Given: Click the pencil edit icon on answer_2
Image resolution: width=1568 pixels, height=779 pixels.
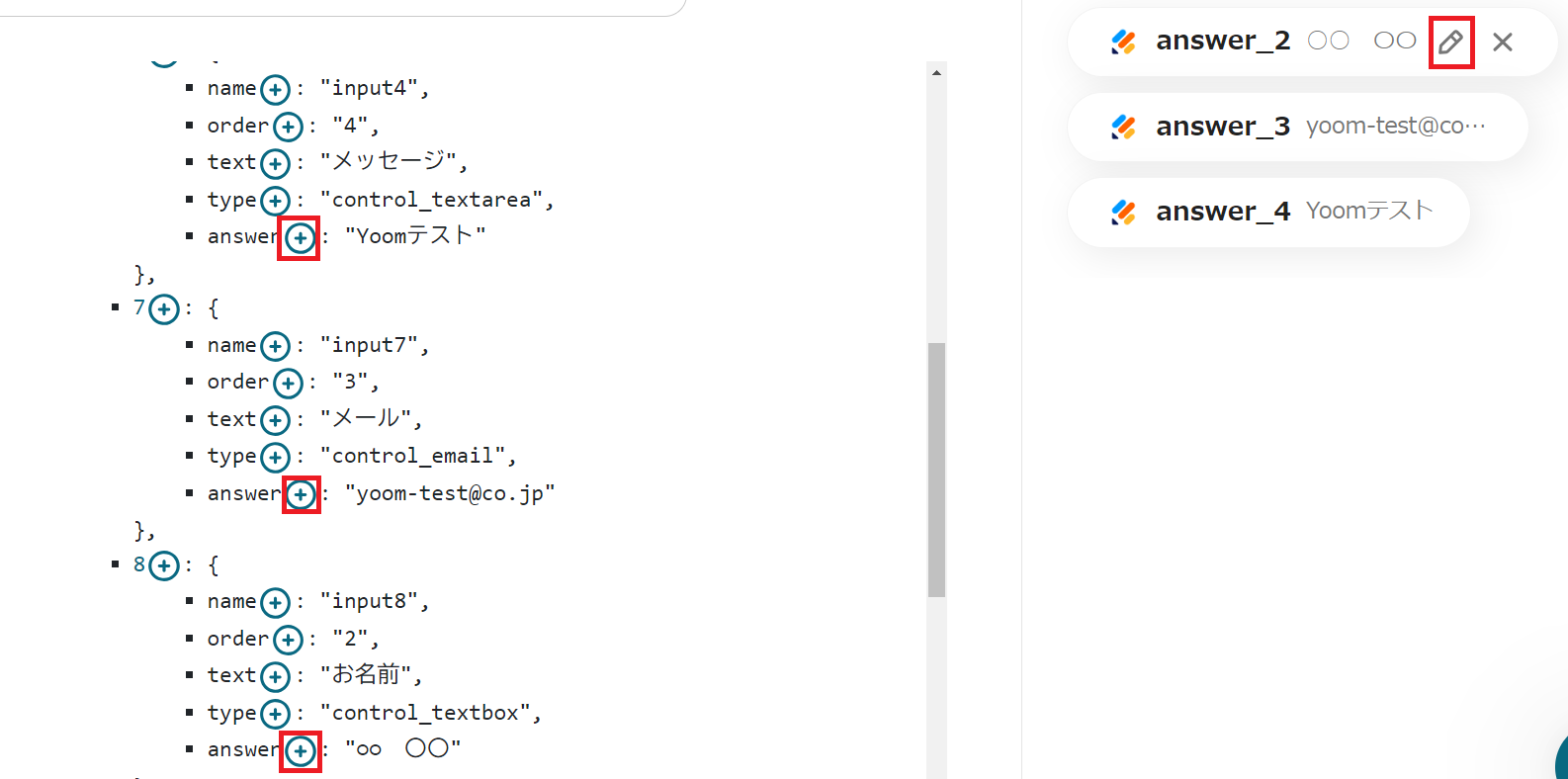Looking at the screenshot, I should (1450, 43).
